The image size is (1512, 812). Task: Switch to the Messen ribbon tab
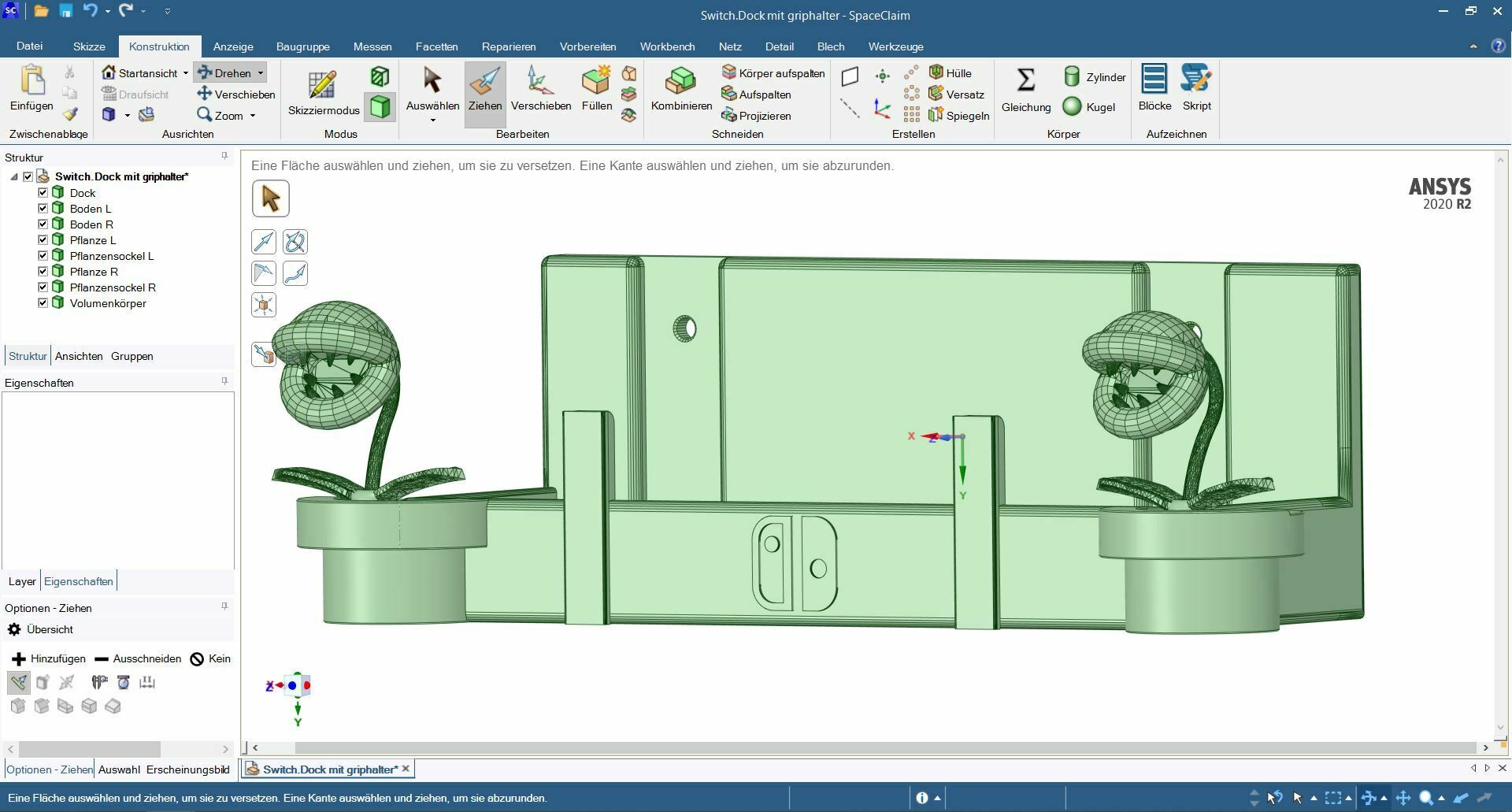point(372,46)
